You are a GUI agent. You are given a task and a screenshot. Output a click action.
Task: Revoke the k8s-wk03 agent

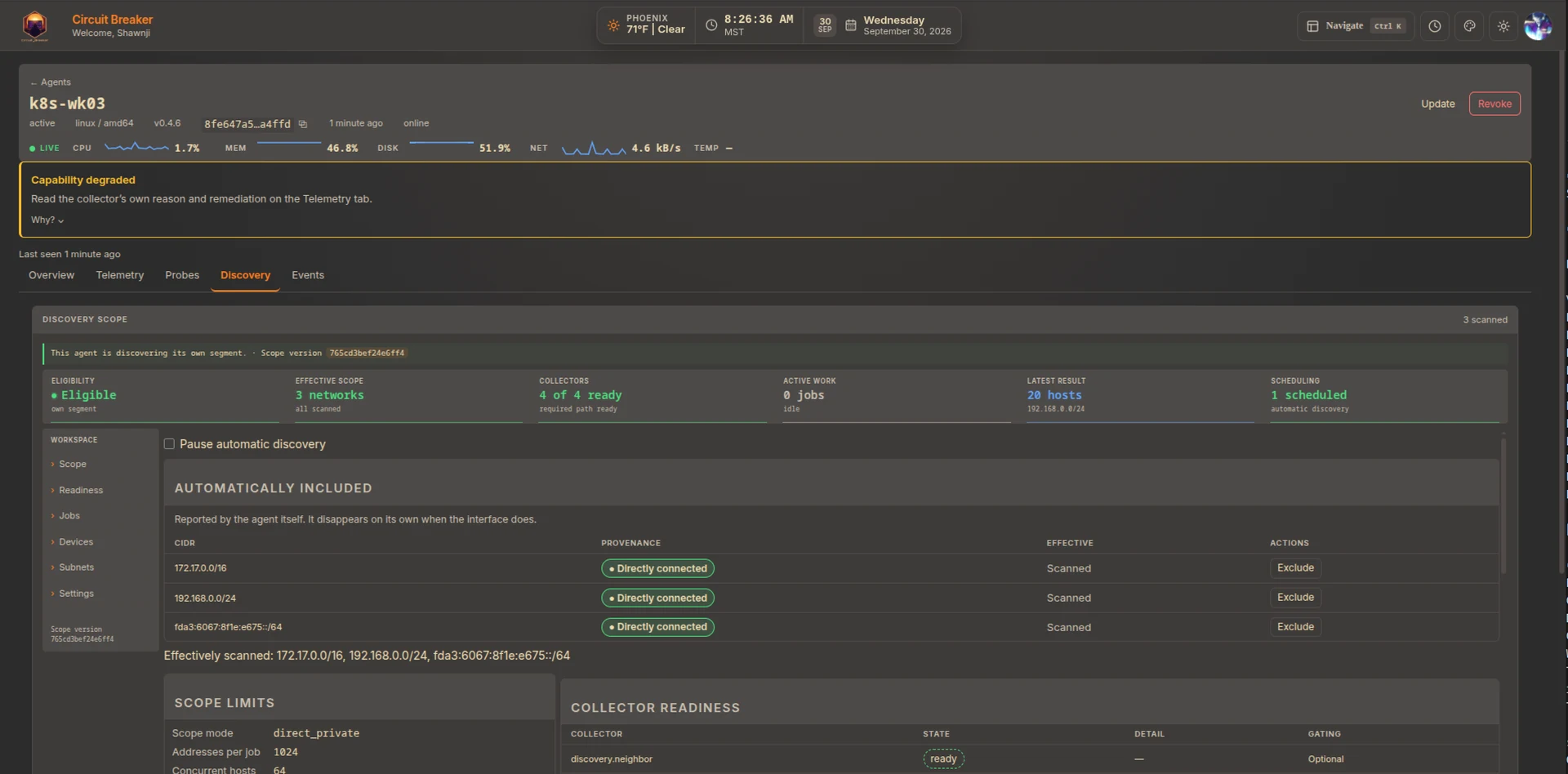tap(1494, 104)
